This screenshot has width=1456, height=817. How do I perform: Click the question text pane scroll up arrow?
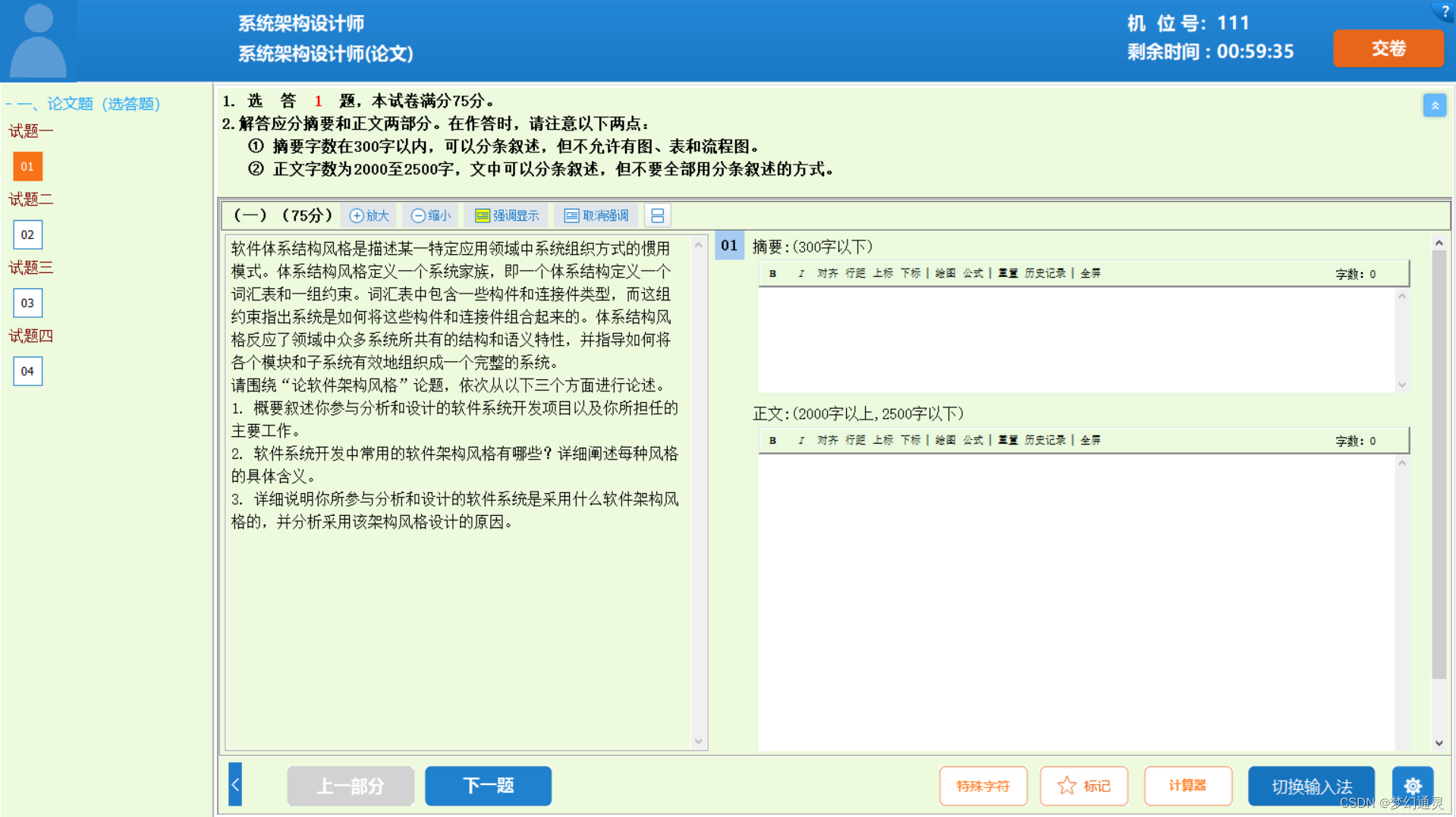coord(699,244)
